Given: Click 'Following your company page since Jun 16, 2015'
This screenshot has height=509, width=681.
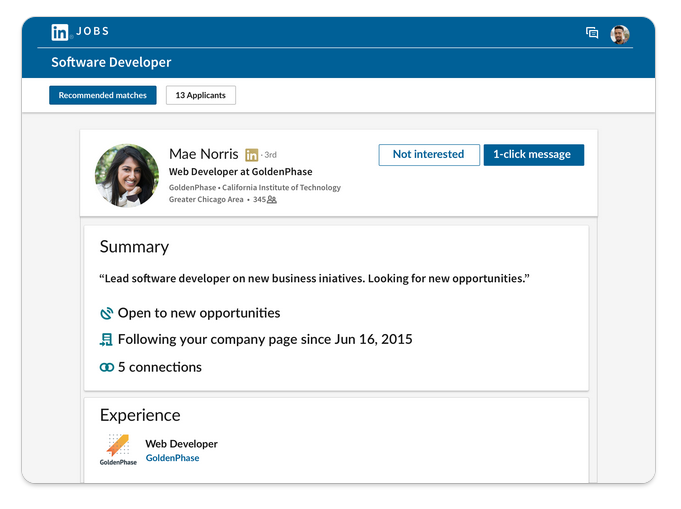Looking at the screenshot, I should (x=265, y=339).
